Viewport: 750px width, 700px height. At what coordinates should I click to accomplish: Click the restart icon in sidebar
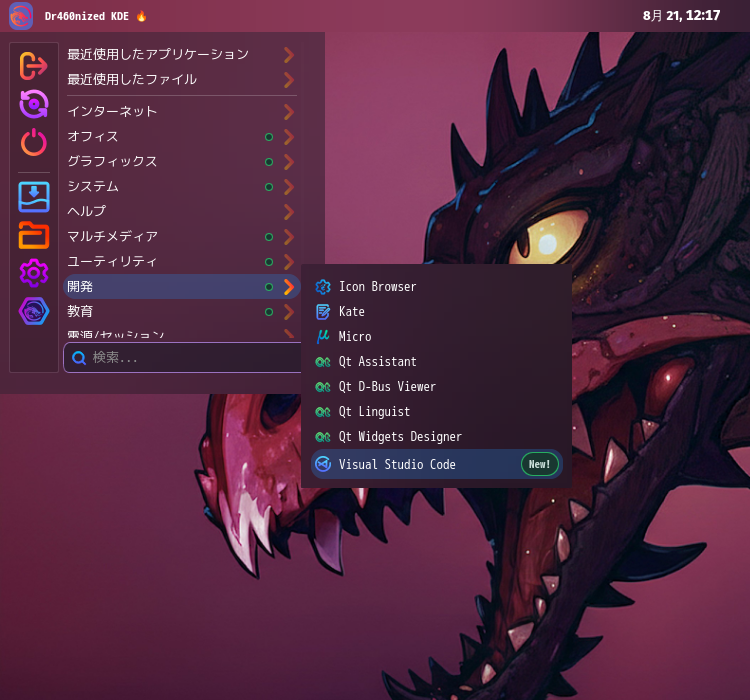pos(33,104)
